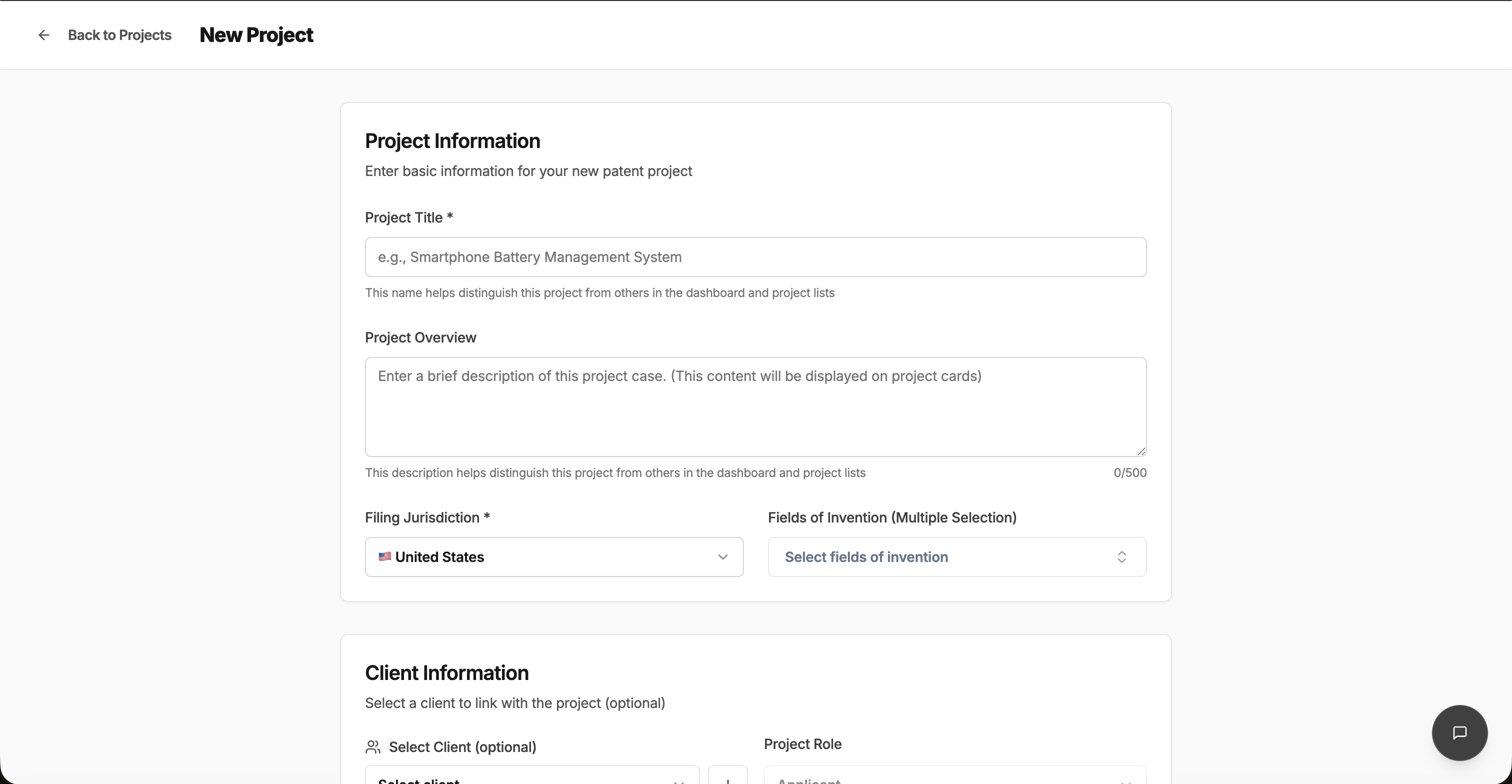
Task: Click the chevron on the United States selector
Action: [x=722, y=557]
